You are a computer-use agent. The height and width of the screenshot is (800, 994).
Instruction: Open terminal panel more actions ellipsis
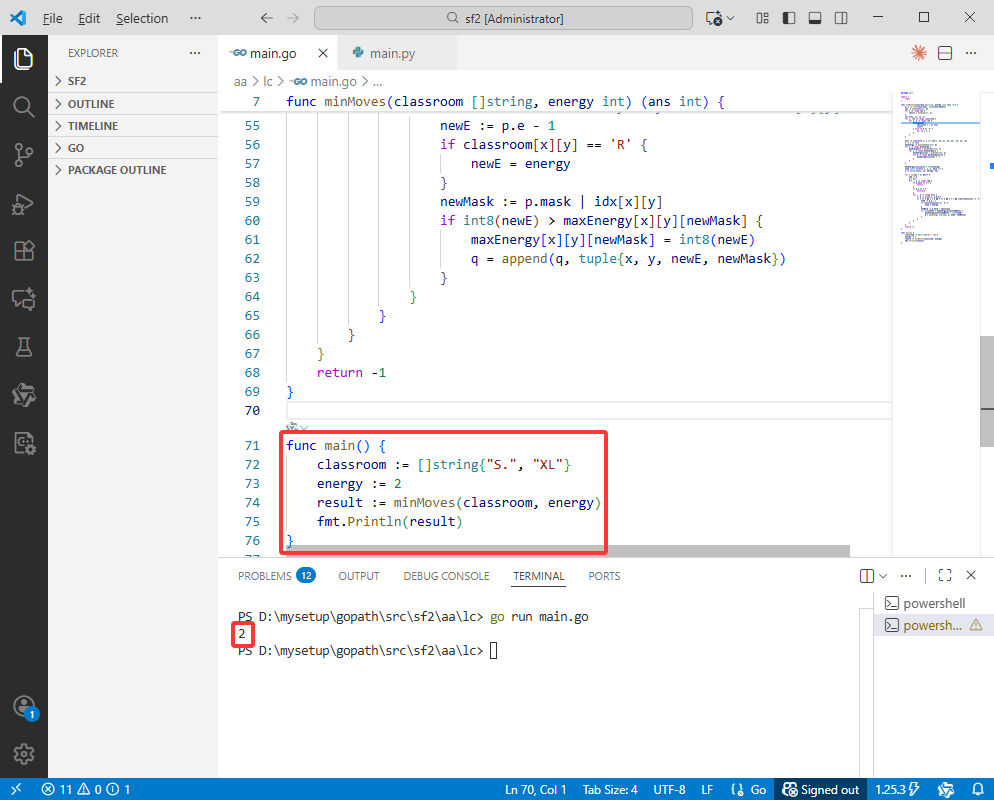pyautogui.click(x=906, y=576)
